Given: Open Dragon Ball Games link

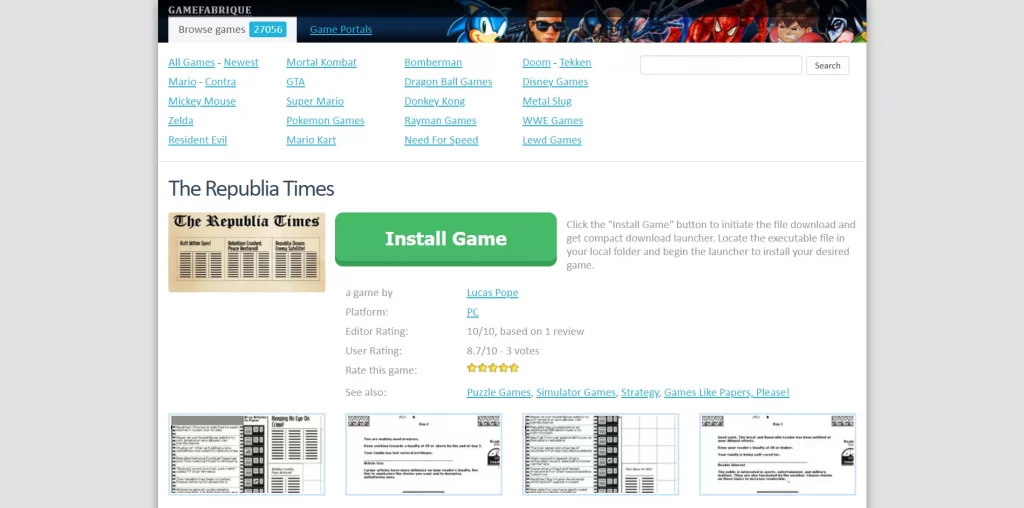Looking at the screenshot, I should pos(448,82).
